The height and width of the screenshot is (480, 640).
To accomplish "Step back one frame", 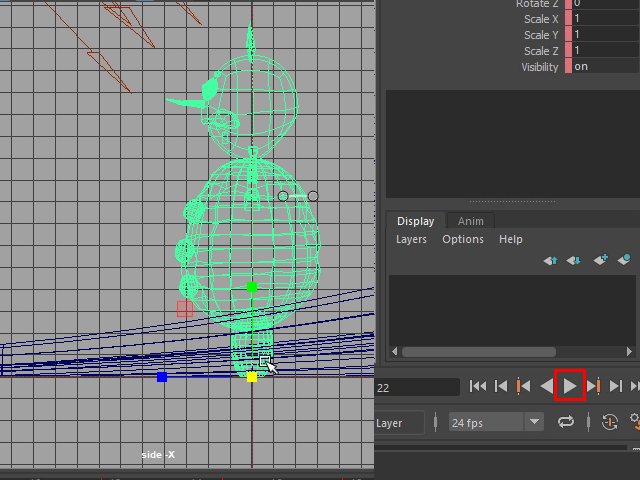I will coord(501,386).
